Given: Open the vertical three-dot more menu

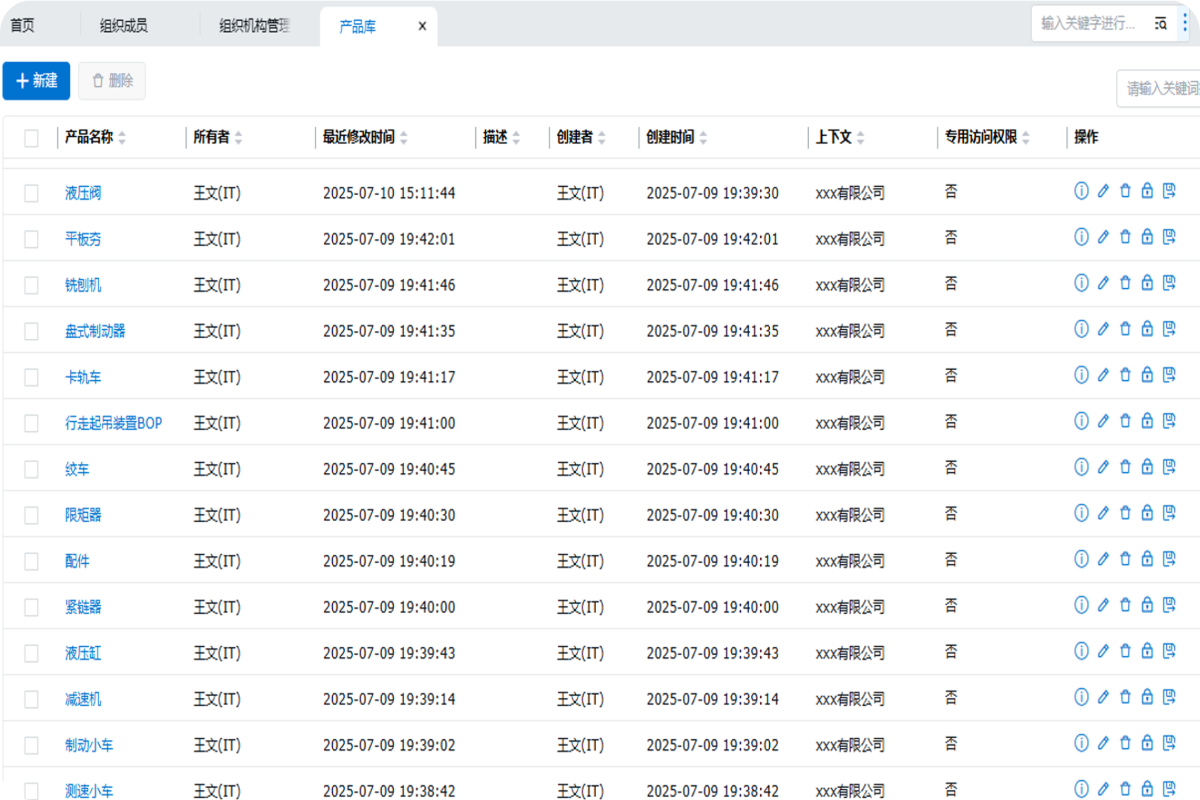Looking at the screenshot, I should (1186, 23).
